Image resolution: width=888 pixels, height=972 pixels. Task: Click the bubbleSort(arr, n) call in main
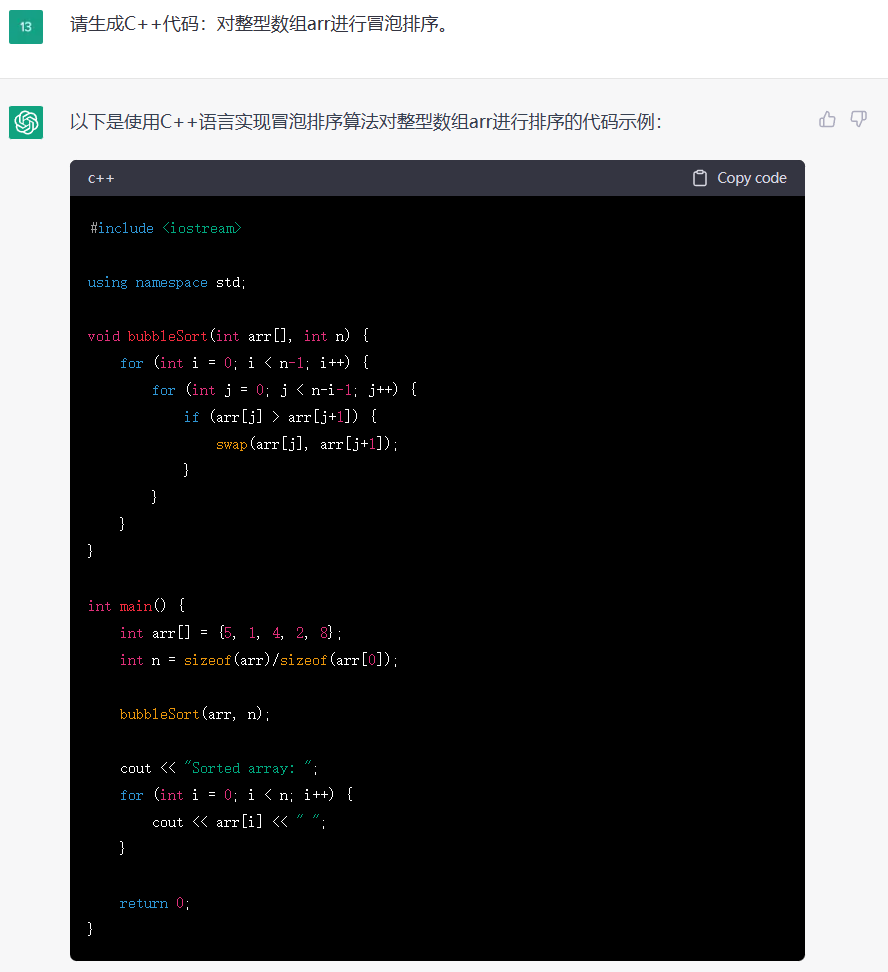pos(195,714)
